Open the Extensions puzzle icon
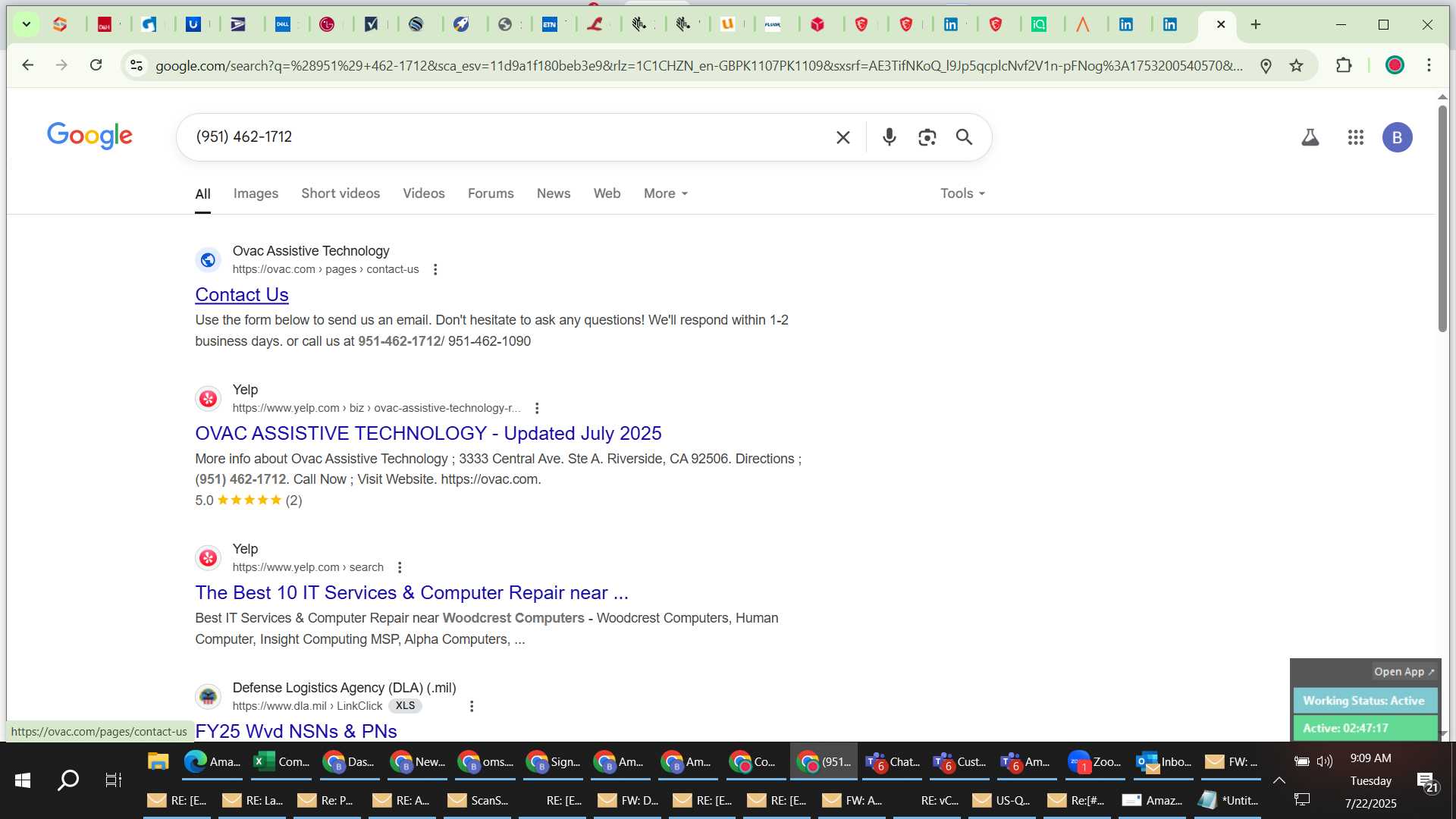Screen dimensions: 1456x819 1344,65
